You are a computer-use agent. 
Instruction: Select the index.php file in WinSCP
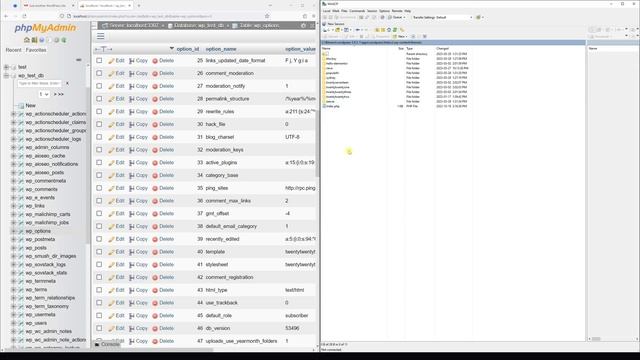click(x=333, y=106)
